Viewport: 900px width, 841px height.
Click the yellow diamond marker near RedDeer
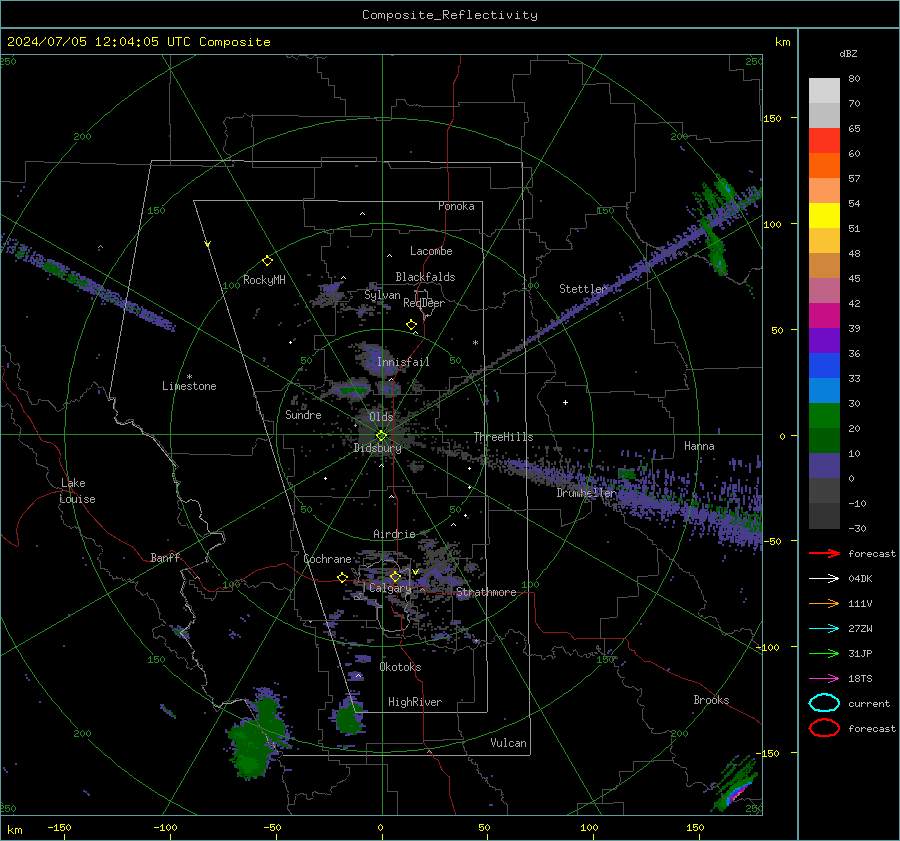(x=412, y=325)
